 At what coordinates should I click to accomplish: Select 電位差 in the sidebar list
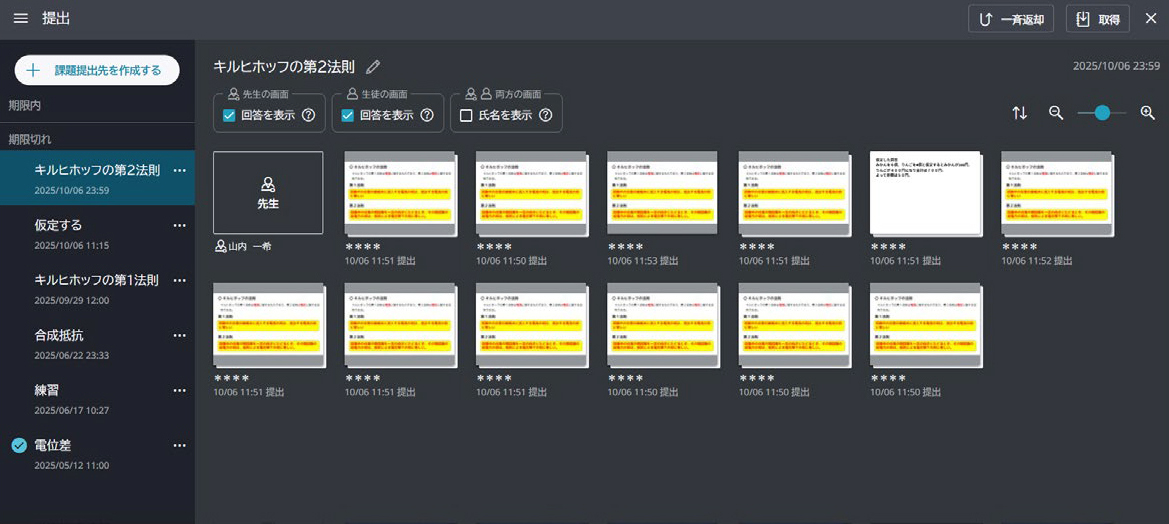click(97, 453)
